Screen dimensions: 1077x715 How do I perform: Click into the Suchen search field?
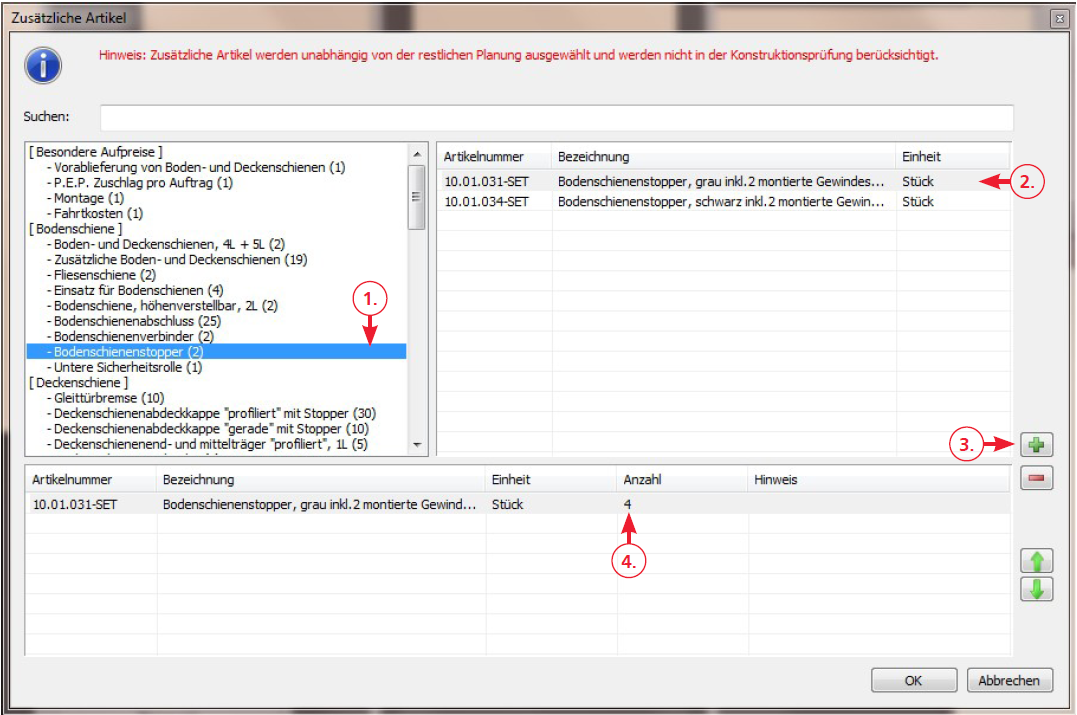[556, 117]
